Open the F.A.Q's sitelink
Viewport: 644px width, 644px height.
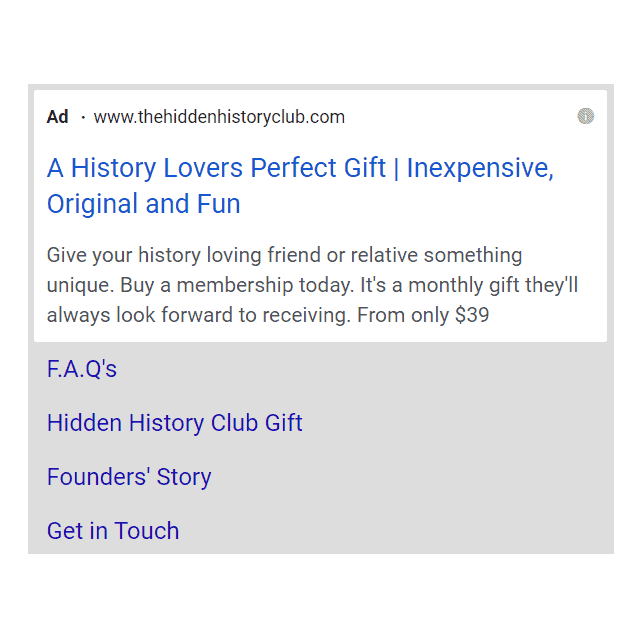tap(82, 370)
